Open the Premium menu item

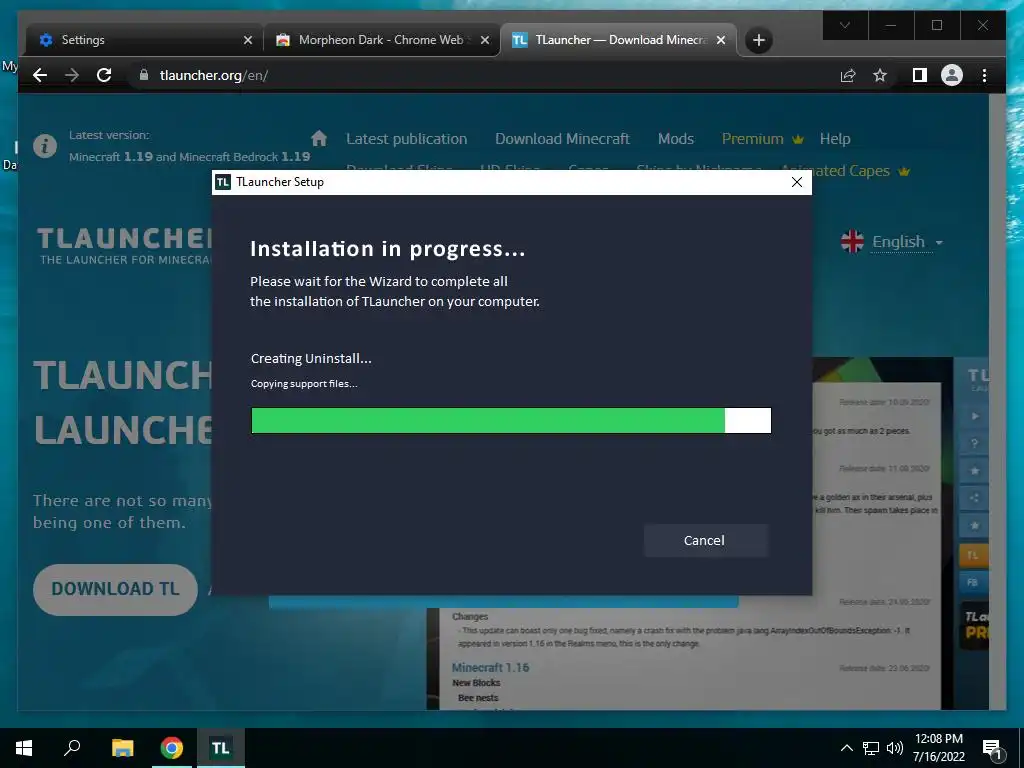(x=762, y=138)
